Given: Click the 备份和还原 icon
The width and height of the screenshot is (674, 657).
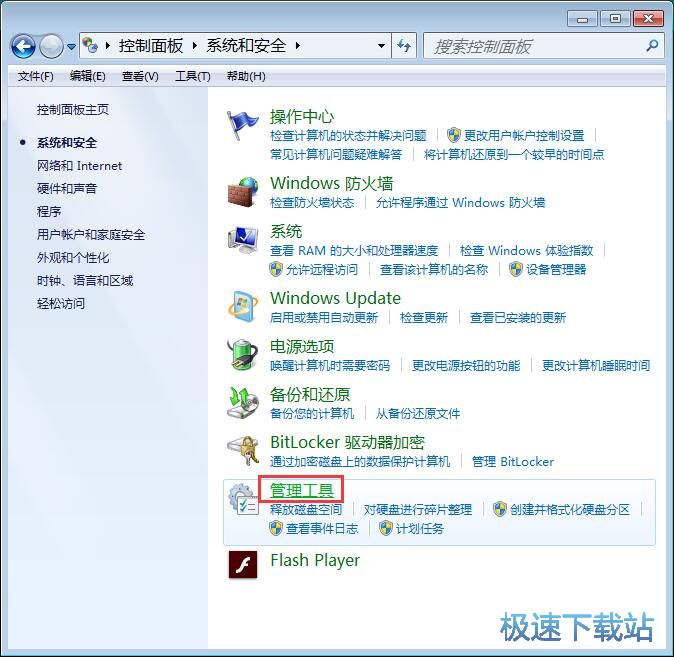Looking at the screenshot, I should click(x=243, y=402).
